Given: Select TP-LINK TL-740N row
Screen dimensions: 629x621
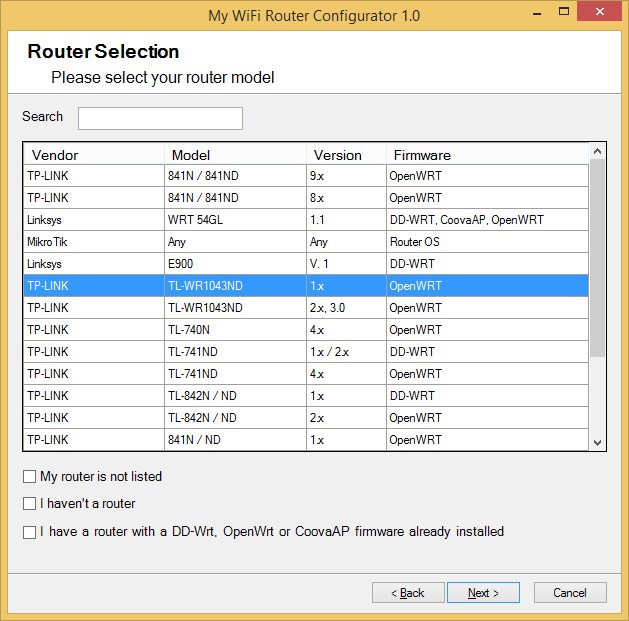Looking at the screenshot, I should click(x=306, y=330).
